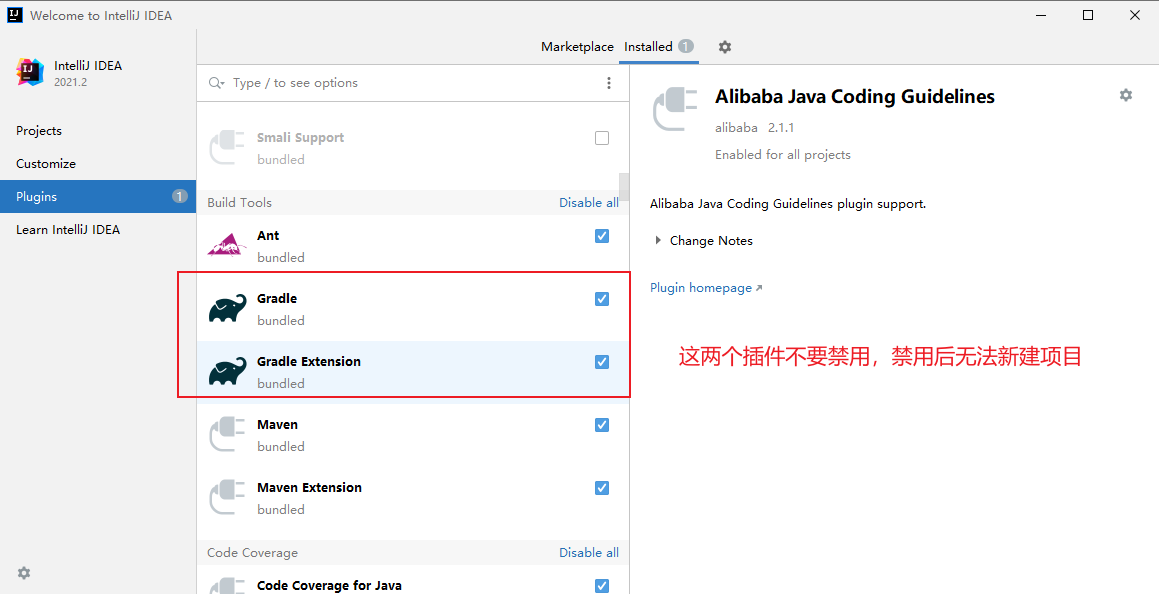Select the Gradle Extension elephant icon
Screen dimensions: 1159x594
(227, 372)
